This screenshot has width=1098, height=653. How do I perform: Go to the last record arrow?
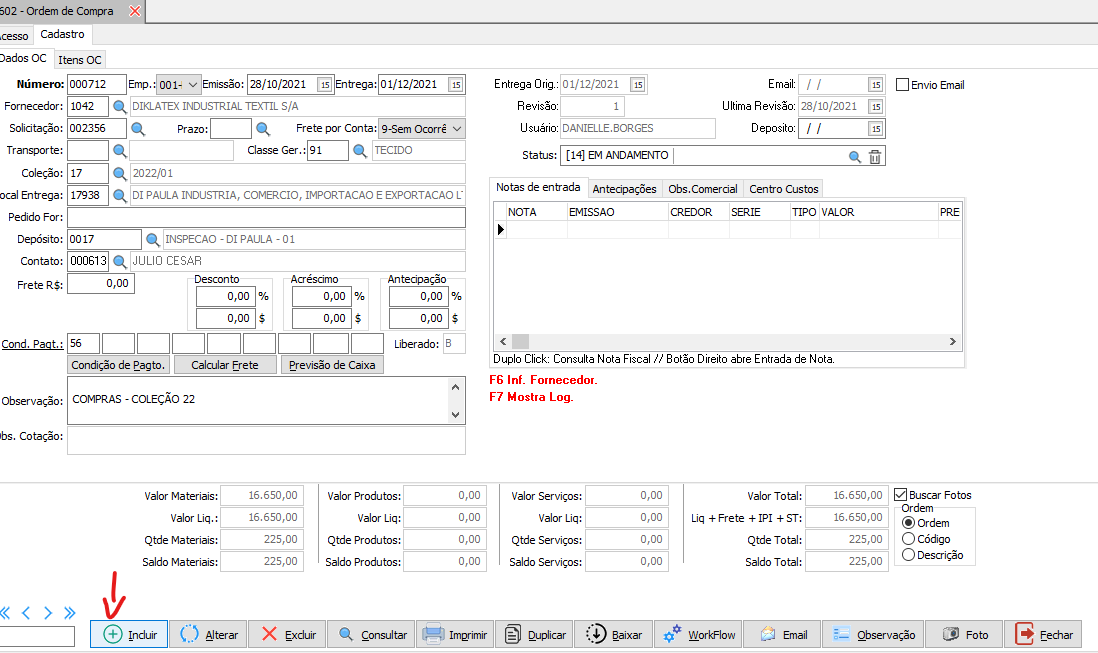coord(69,613)
